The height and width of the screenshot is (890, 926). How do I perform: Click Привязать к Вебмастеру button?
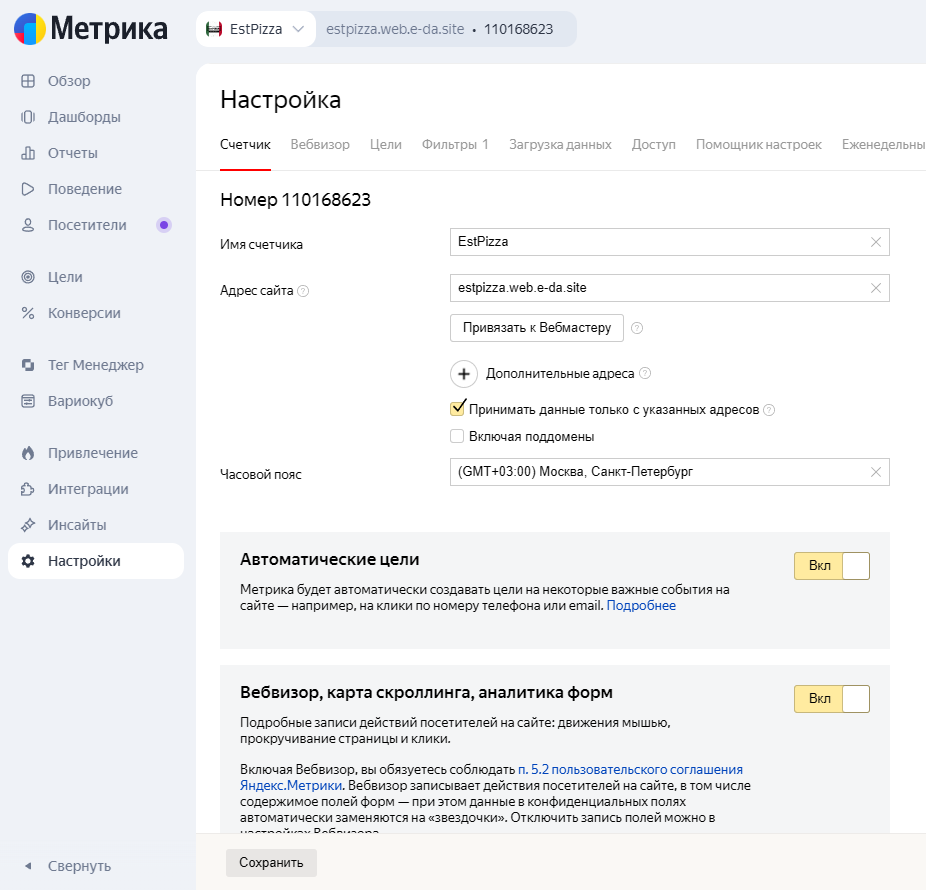(537, 328)
